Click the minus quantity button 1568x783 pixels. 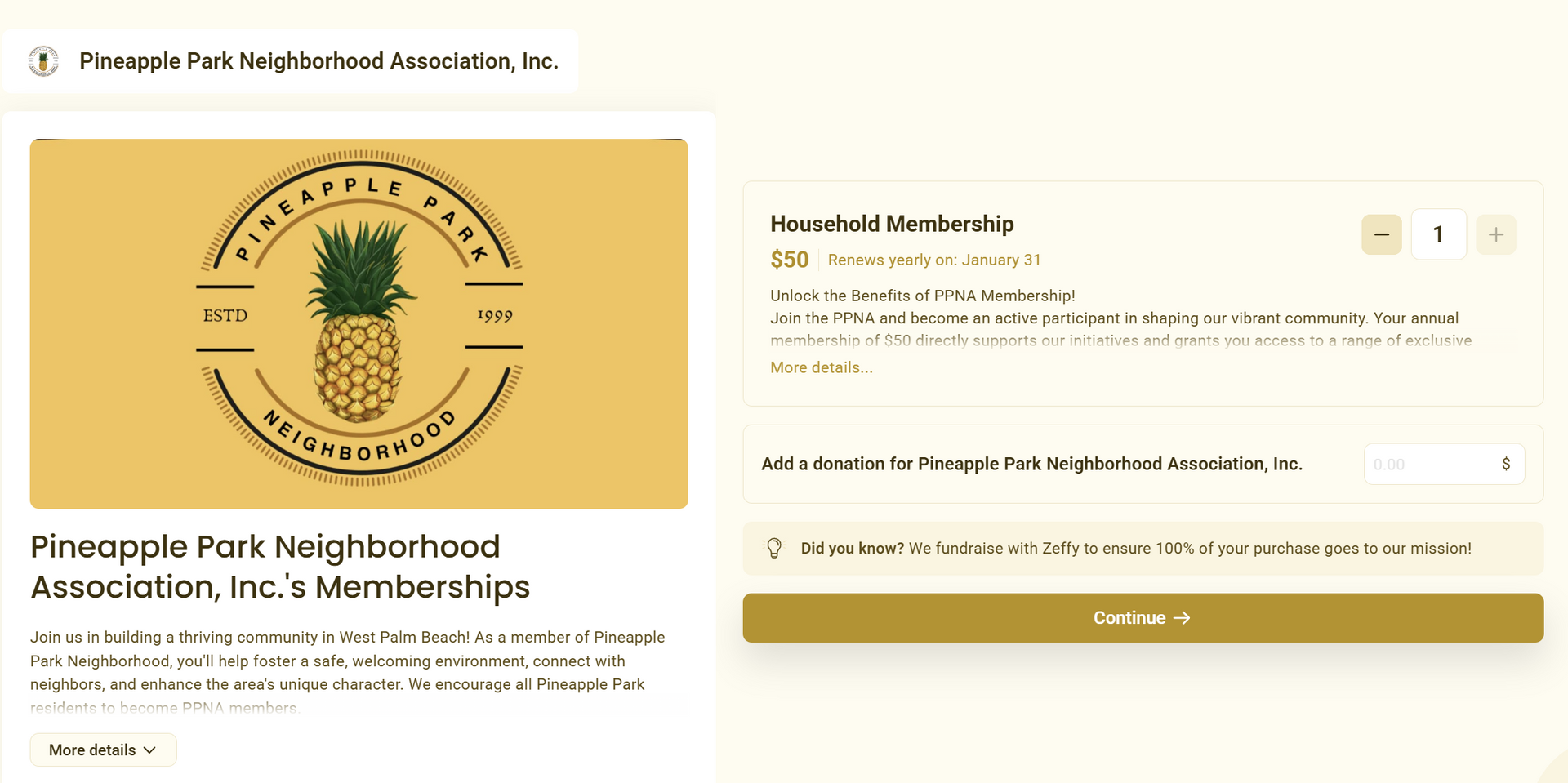tap(1381, 235)
